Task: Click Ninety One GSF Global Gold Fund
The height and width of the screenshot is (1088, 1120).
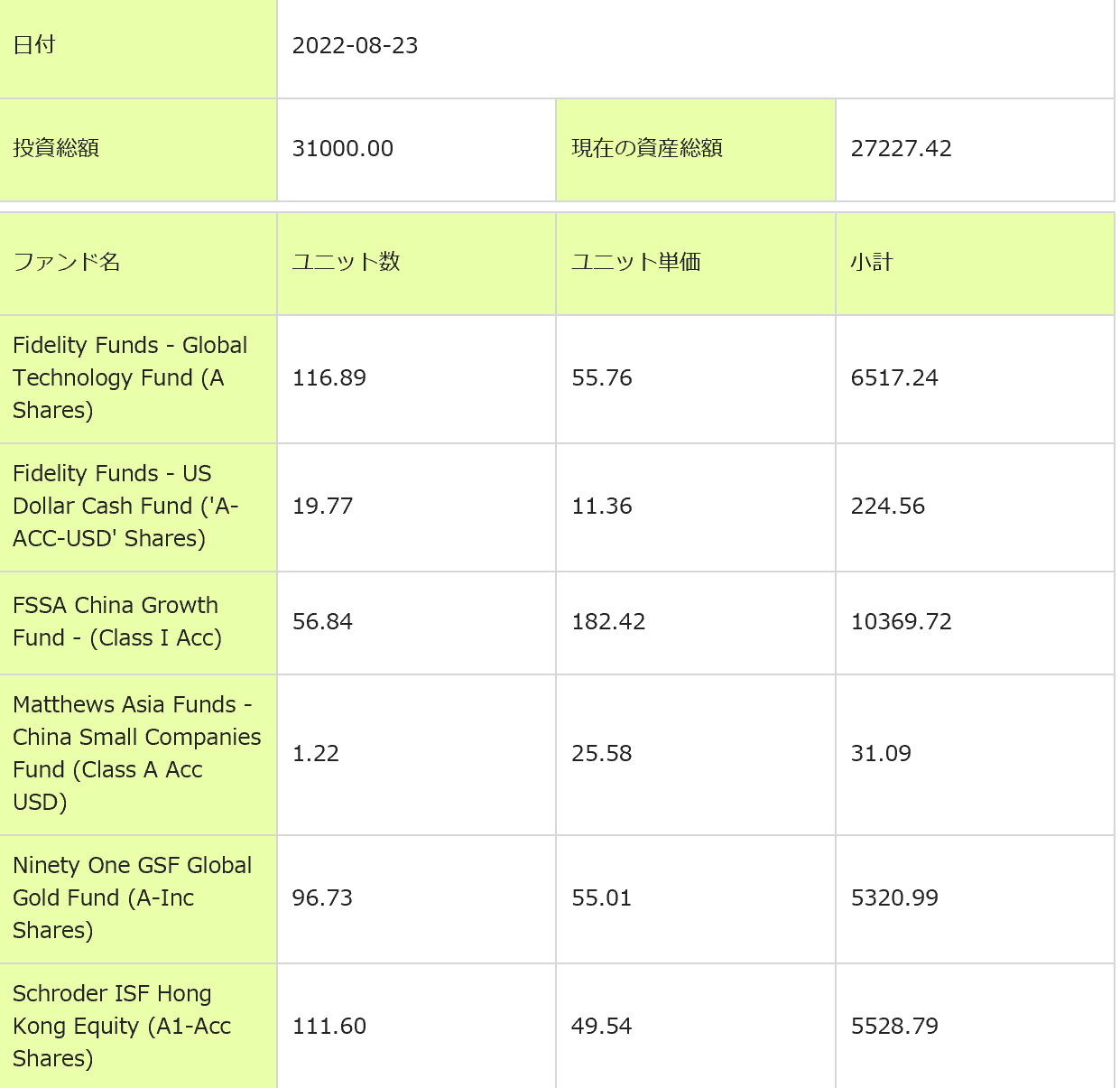Action: pos(132,898)
